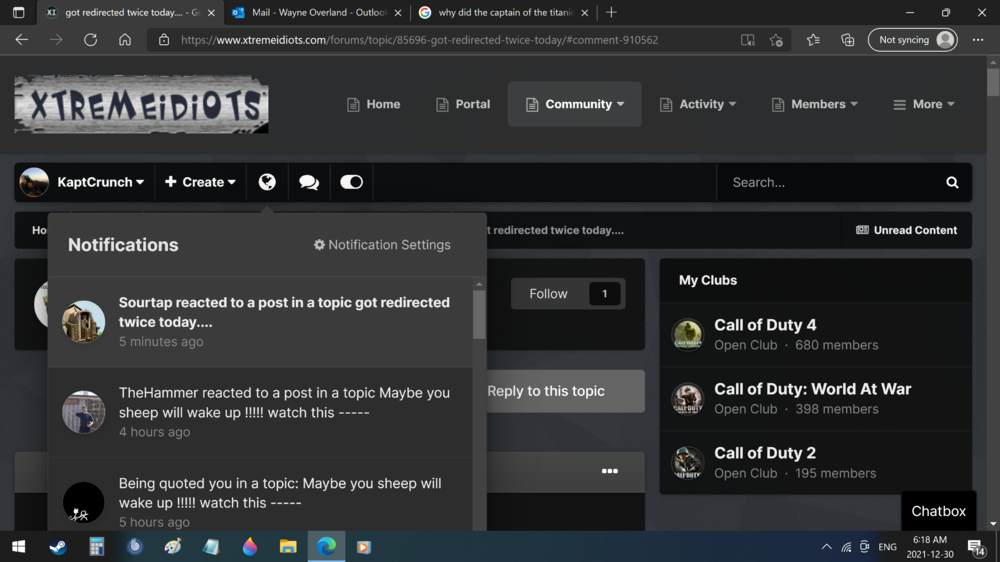1000x562 pixels.
Task: Open the Portal menu item
Action: pos(463,104)
